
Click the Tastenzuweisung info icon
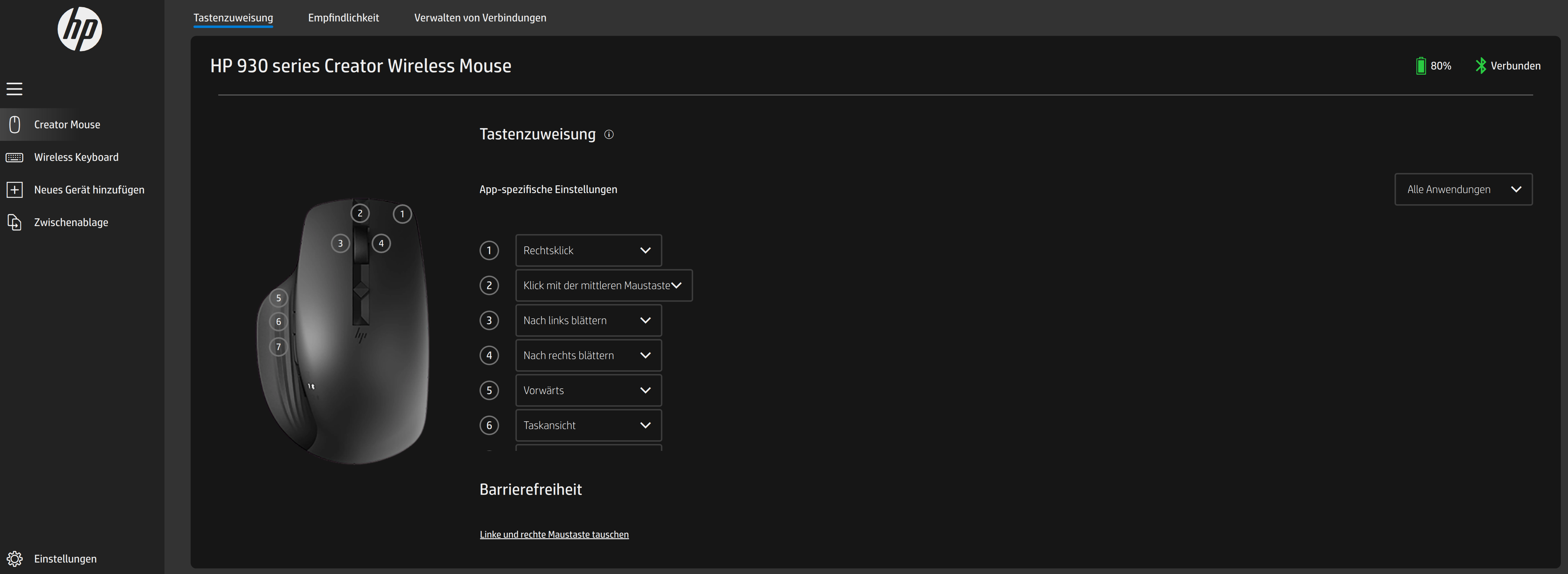[609, 135]
